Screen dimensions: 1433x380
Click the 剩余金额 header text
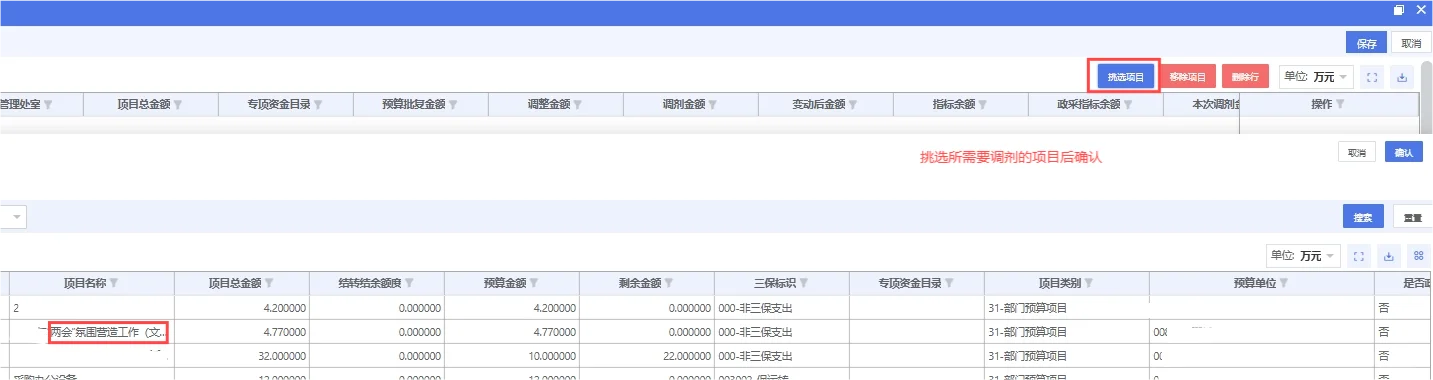640,282
